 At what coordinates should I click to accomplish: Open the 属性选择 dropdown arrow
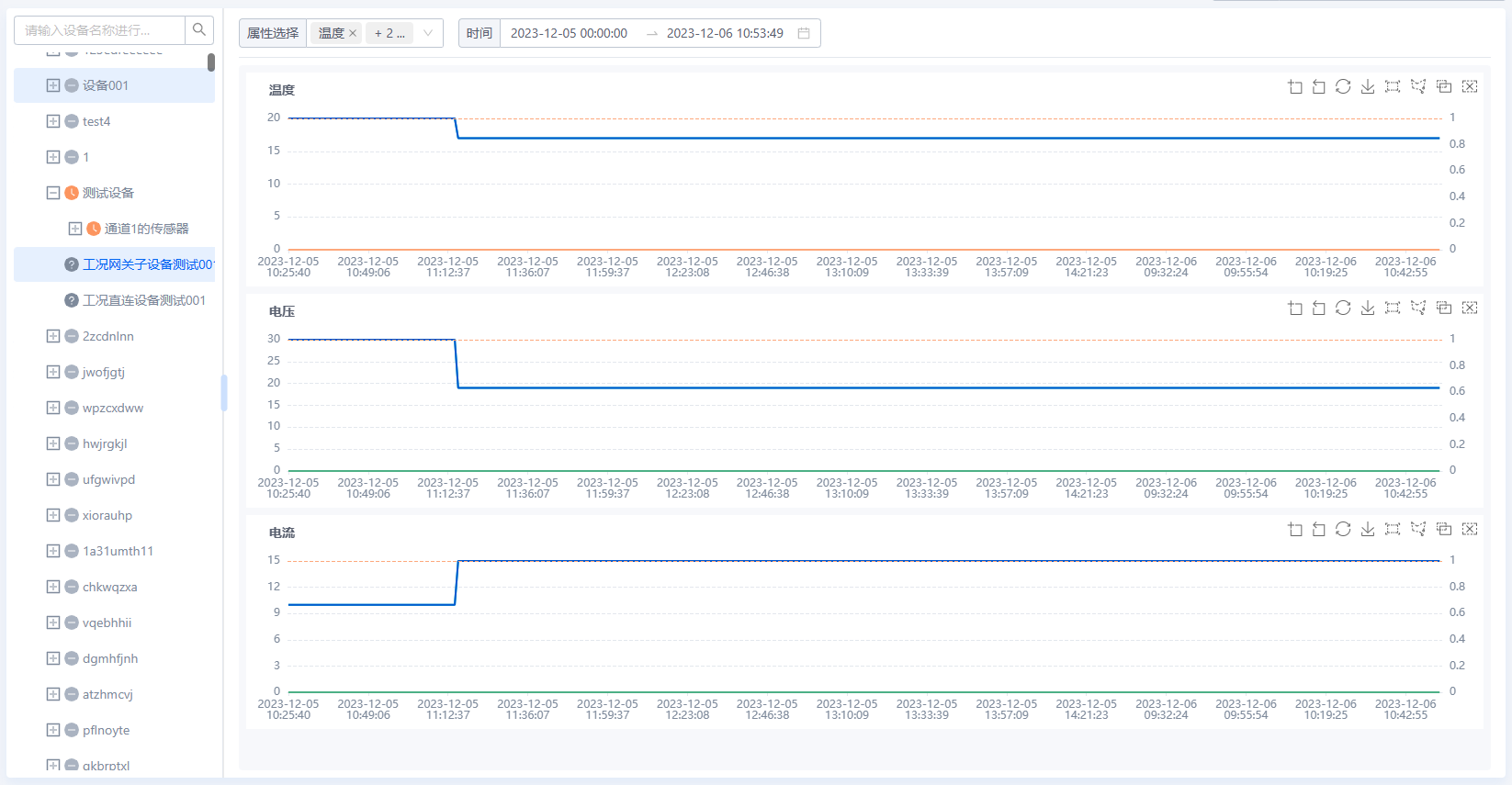click(x=427, y=33)
